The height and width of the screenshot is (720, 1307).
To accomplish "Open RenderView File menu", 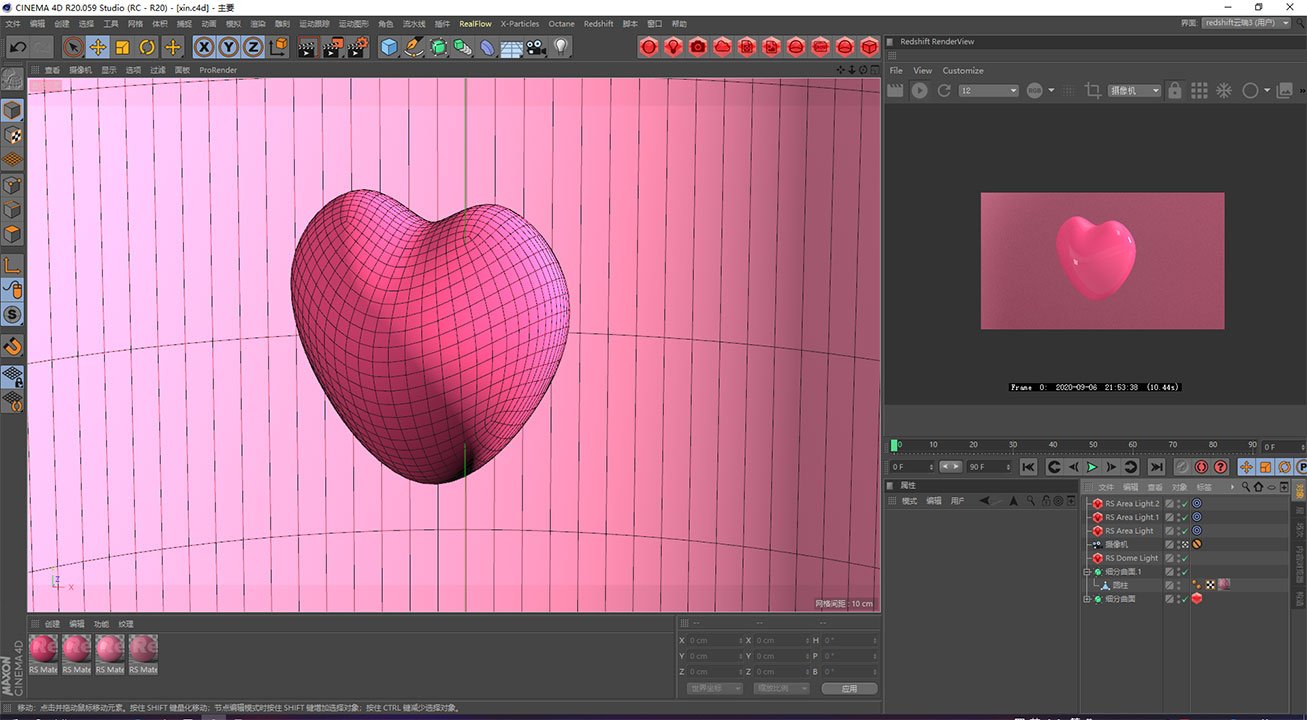I will (896, 71).
